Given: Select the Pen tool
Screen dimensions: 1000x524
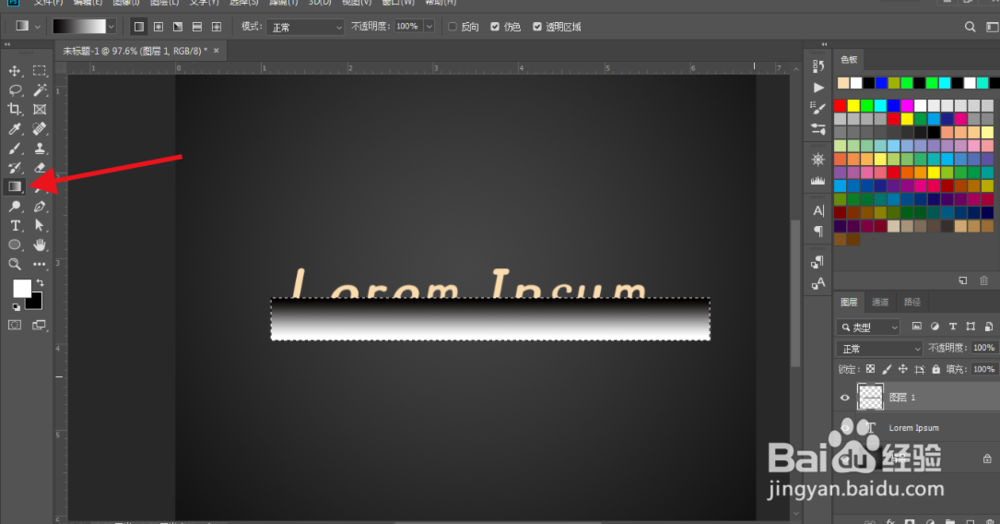Looking at the screenshot, I should pos(40,206).
